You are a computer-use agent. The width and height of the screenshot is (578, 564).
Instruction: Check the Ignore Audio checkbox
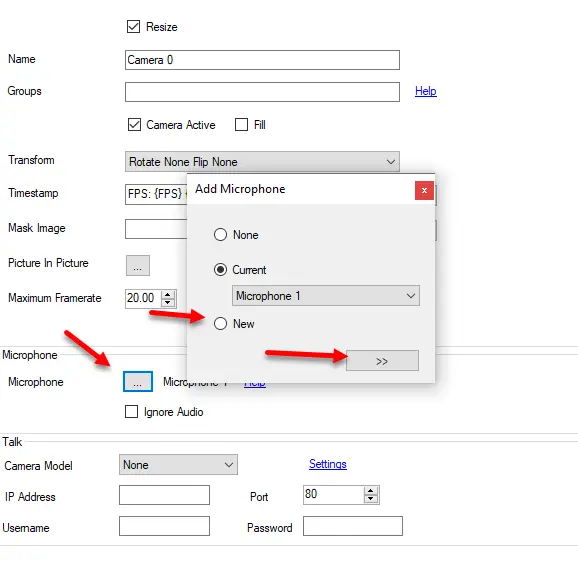[x=131, y=411]
